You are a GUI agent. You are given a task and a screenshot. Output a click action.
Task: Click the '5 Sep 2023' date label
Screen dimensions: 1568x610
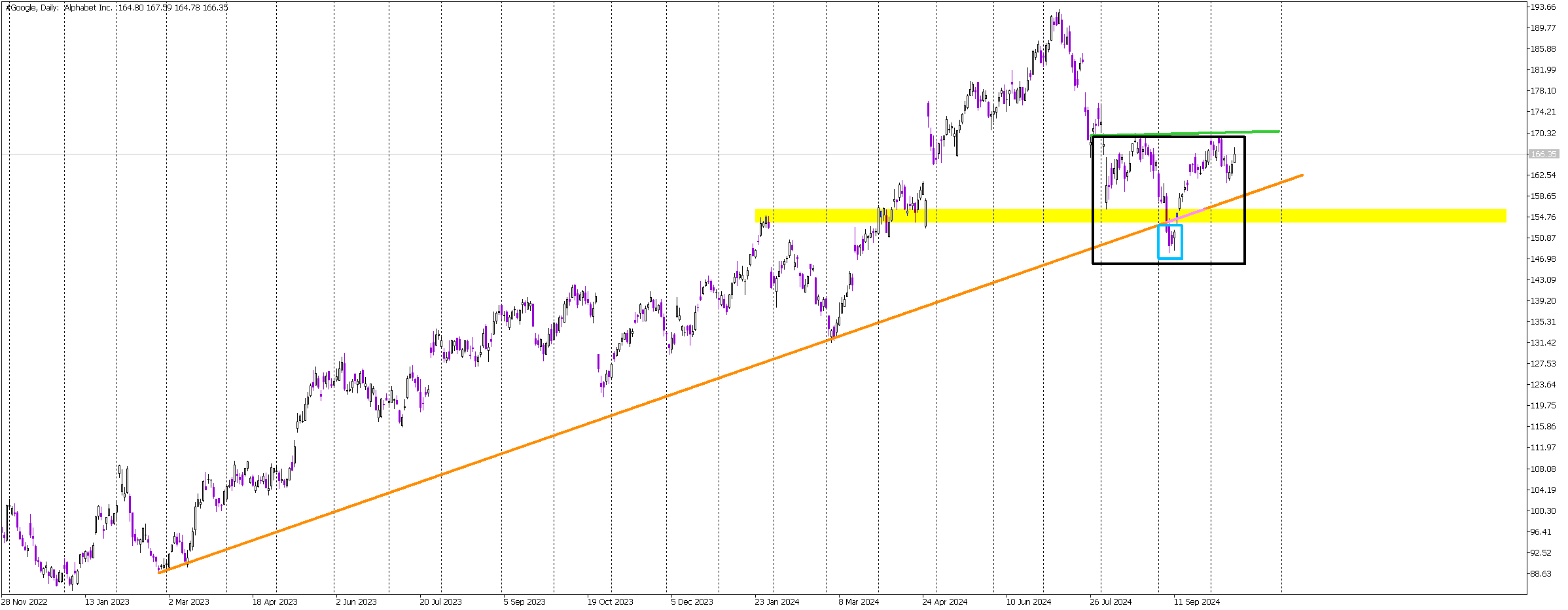click(x=524, y=602)
